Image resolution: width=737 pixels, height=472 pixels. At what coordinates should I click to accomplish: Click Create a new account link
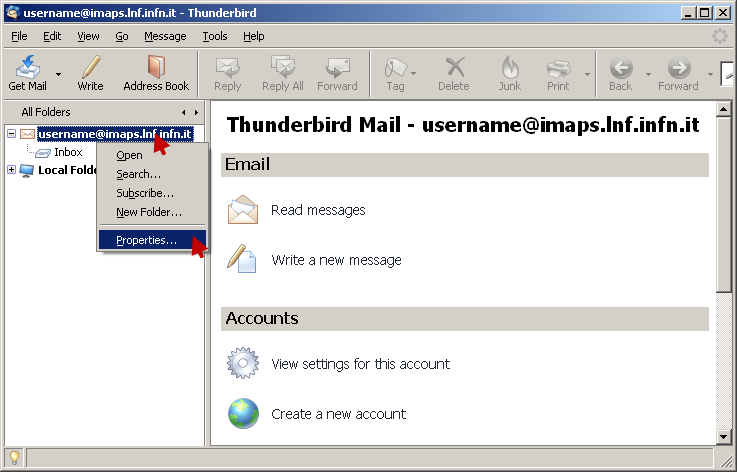point(338,414)
